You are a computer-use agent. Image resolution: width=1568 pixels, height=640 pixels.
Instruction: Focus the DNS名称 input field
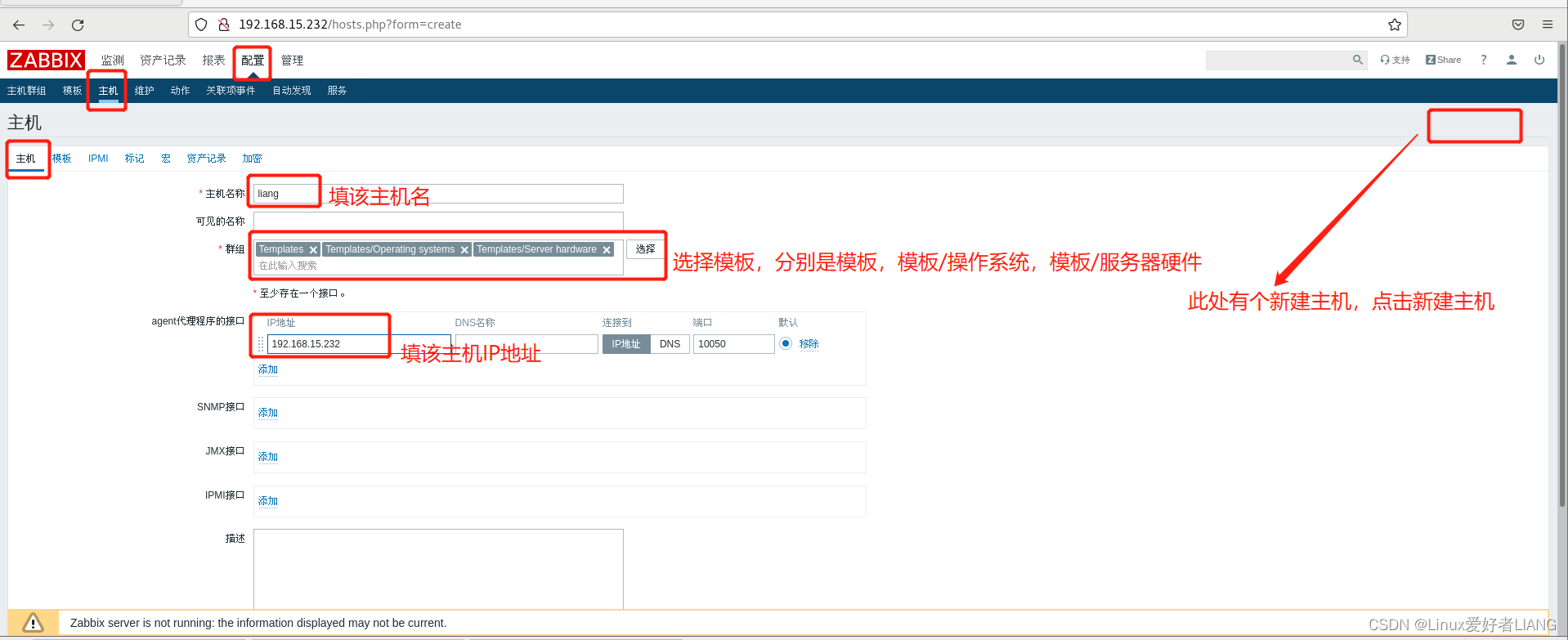pos(526,344)
